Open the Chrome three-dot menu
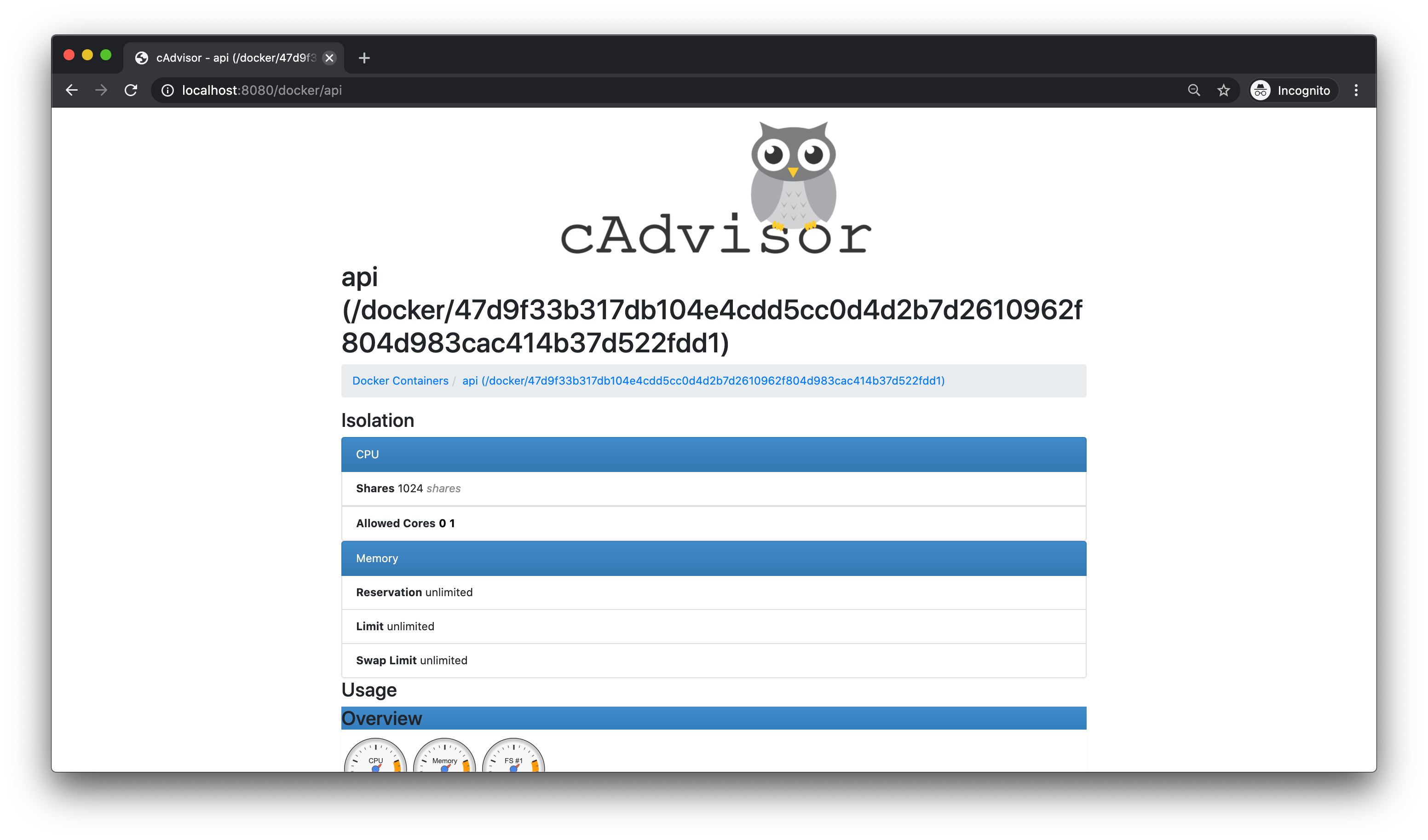The height and width of the screenshot is (840, 1428). tap(1356, 90)
